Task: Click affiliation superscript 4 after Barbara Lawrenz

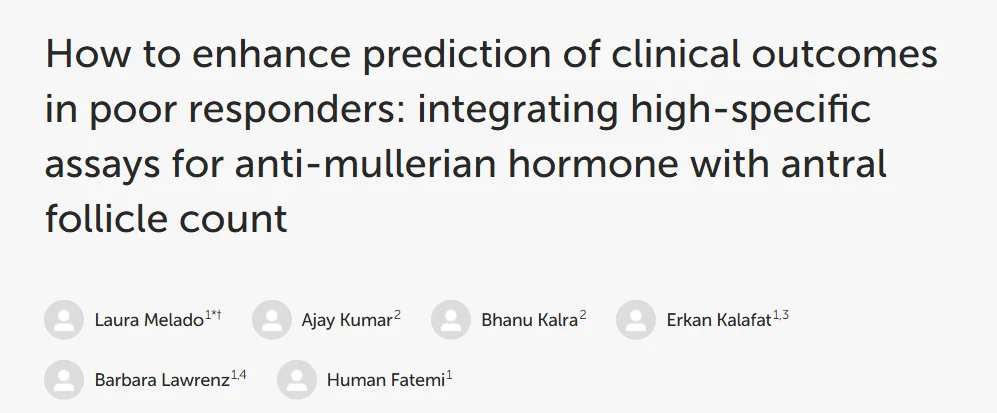Action: (x=243, y=375)
